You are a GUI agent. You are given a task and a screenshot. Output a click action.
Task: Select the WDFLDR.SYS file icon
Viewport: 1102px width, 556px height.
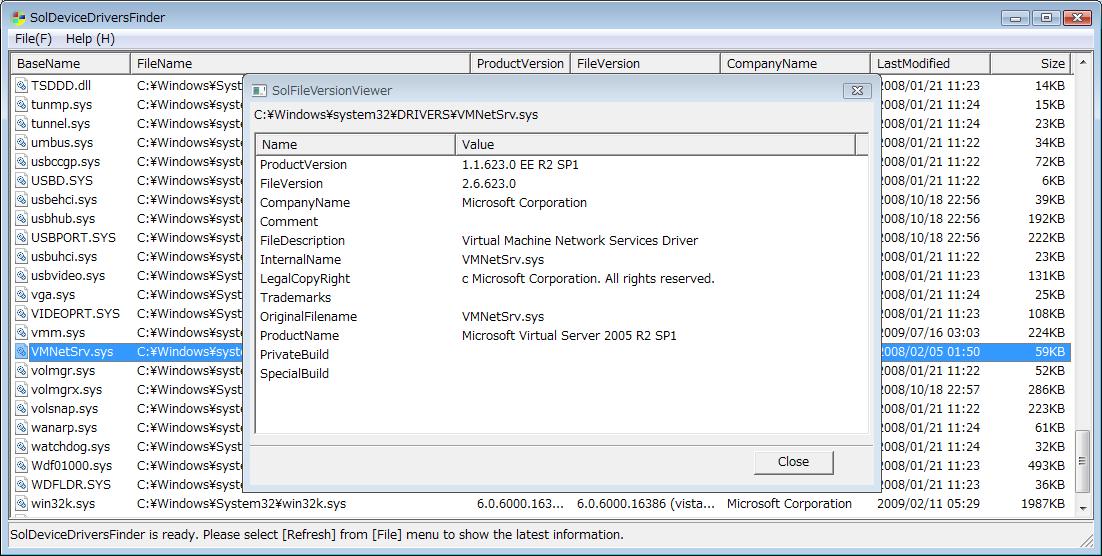click(21, 484)
